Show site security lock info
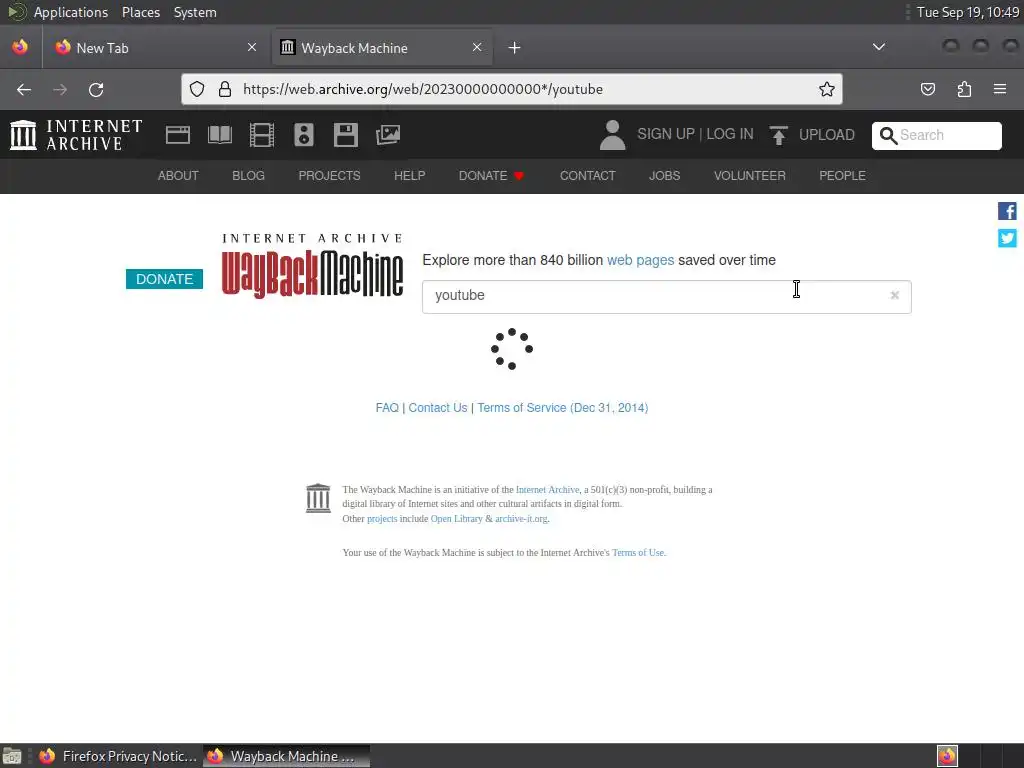The image size is (1024, 768). (225, 89)
